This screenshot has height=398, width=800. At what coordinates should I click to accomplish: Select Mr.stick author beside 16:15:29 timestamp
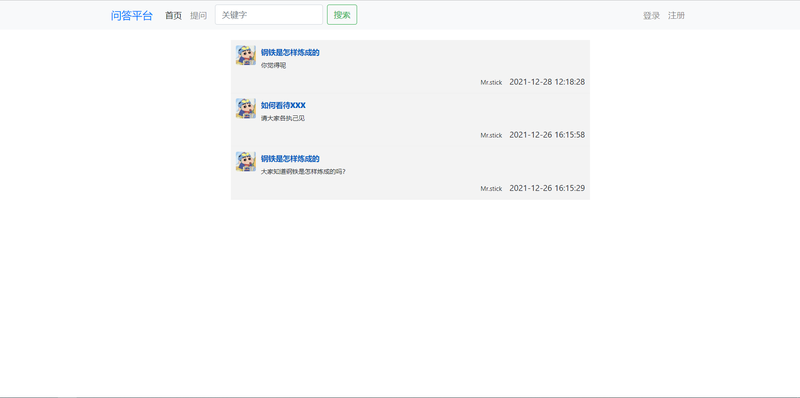click(491, 188)
